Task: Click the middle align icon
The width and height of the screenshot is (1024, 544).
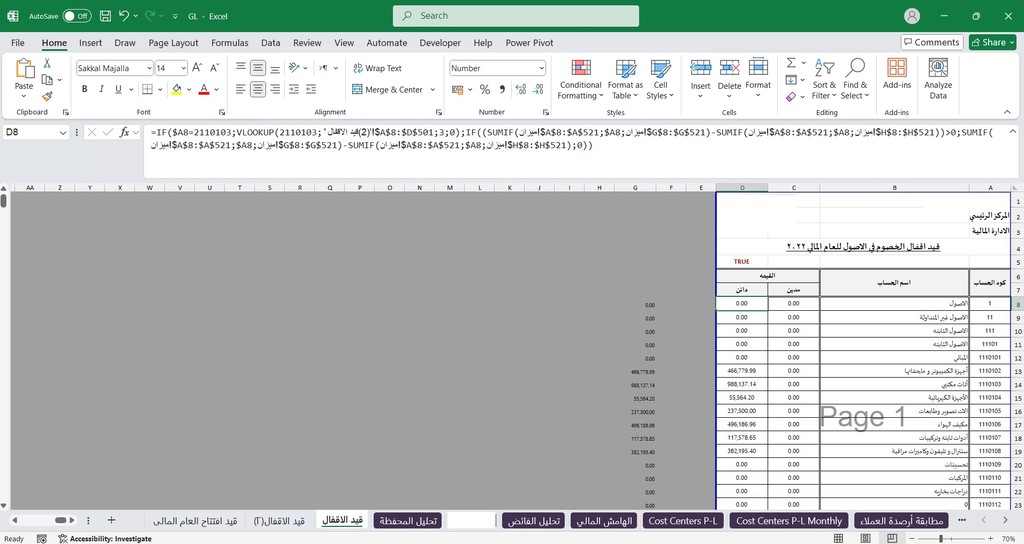Action: 258,67
